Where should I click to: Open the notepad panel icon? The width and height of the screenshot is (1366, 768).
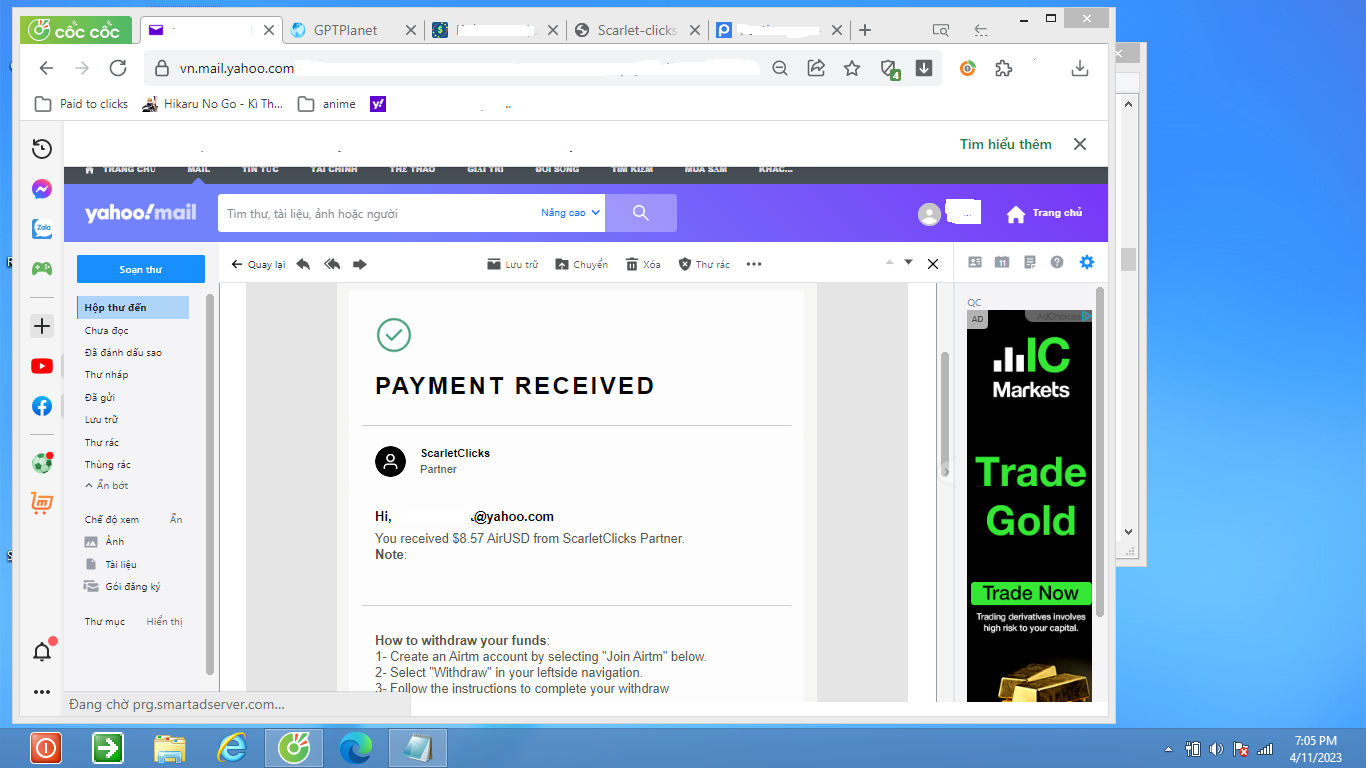point(1030,262)
